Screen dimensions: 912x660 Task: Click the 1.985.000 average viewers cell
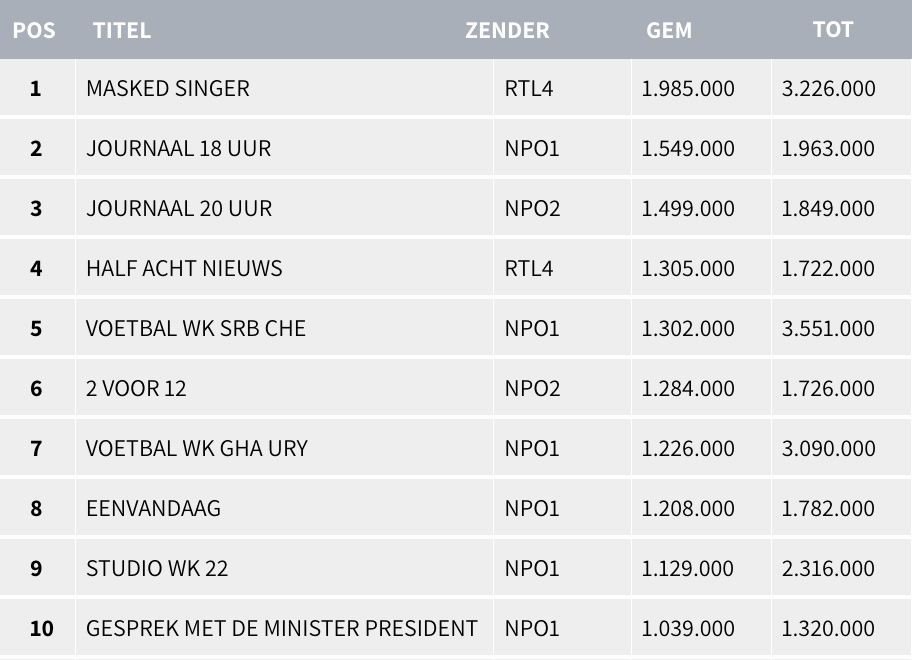[x=688, y=88]
